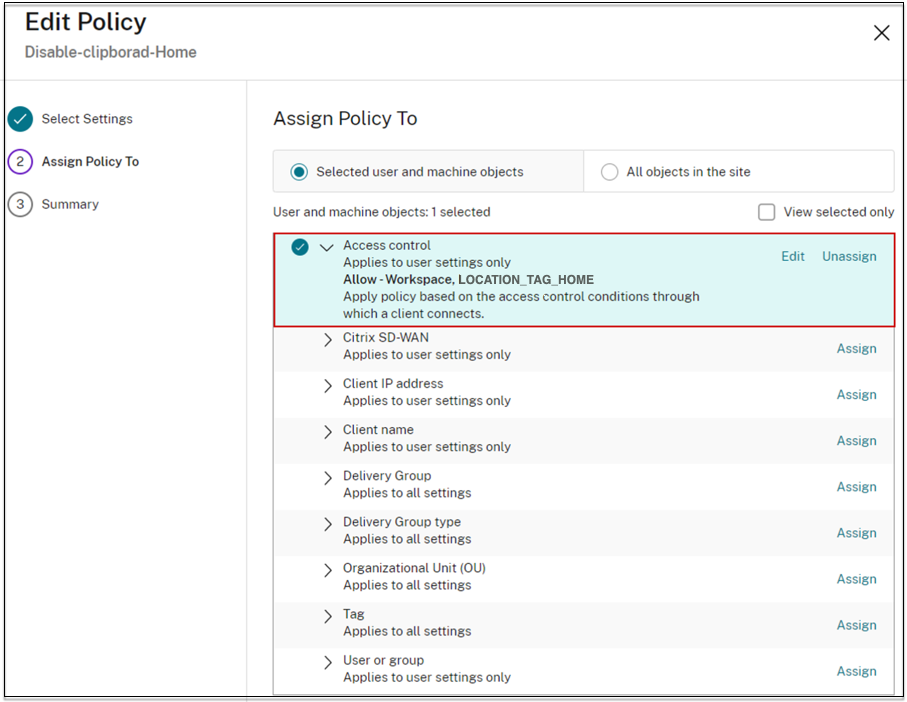This screenshot has height=702, width=907.
Task: Expand the Delivery Group row
Action: pyautogui.click(x=328, y=478)
